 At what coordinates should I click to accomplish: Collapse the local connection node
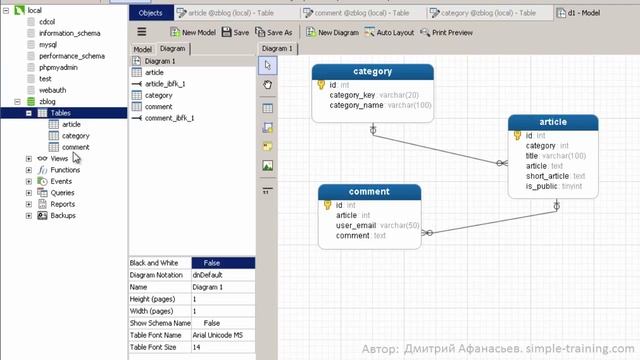coord(6,10)
